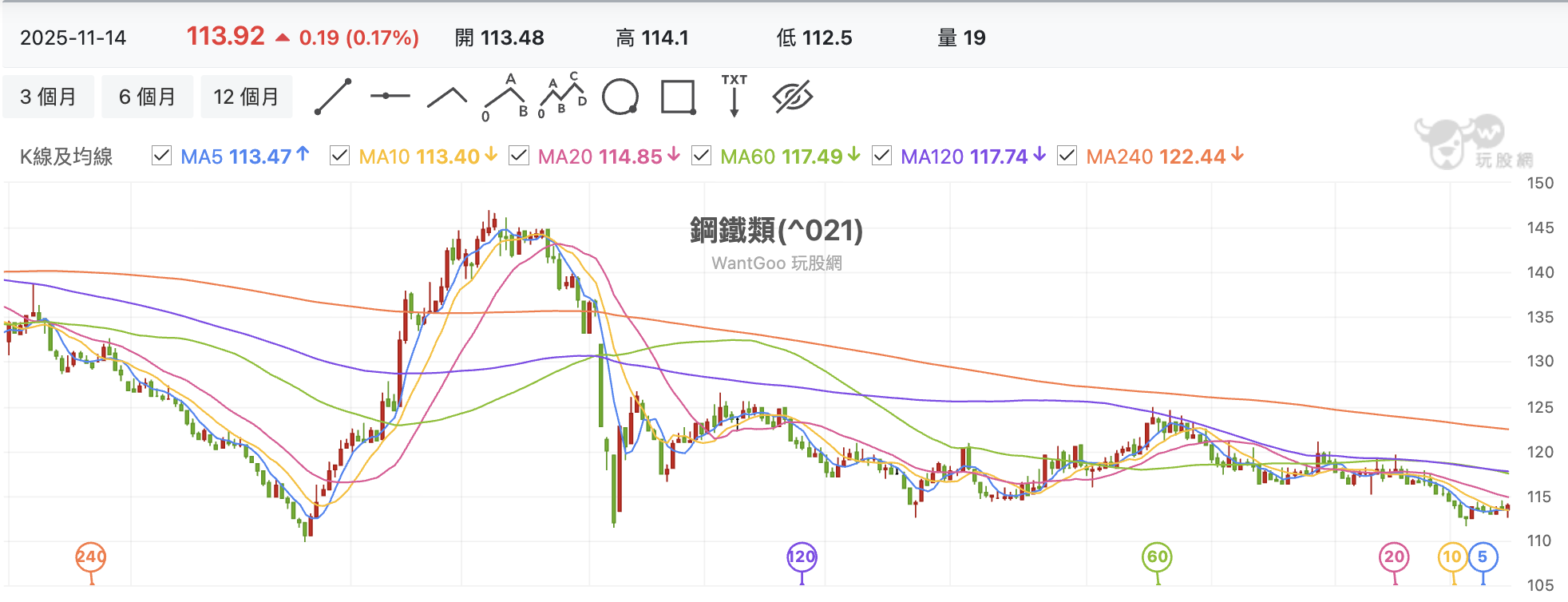Click the MA240 122.44 label
Viewport: 1568px width, 602px height.
(x=1165, y=156)
